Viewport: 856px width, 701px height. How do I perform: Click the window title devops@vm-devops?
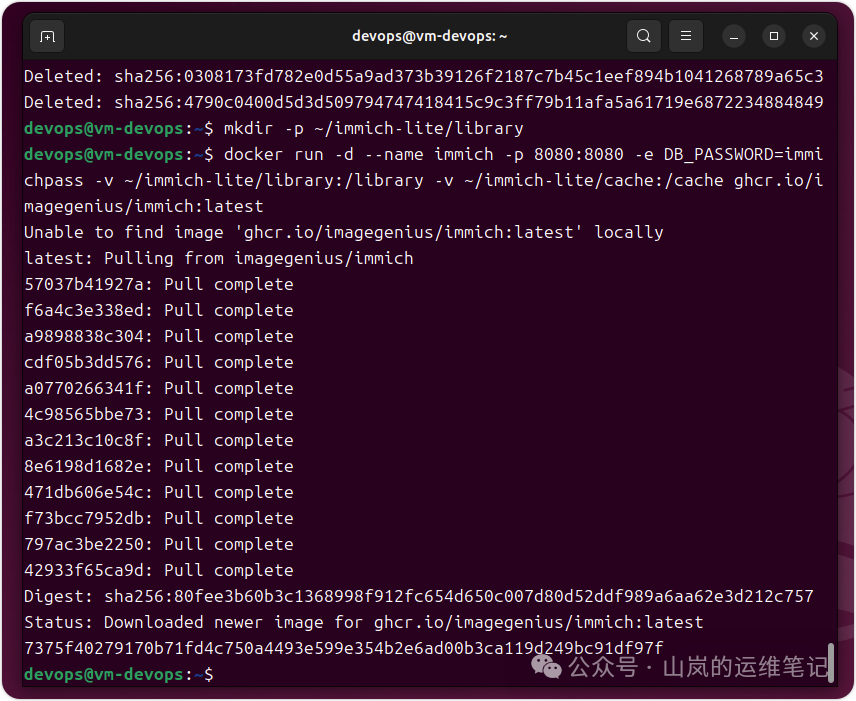pos(429,36)
